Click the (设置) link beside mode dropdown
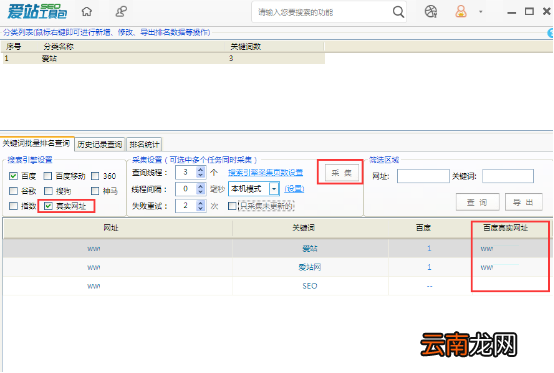 pyautogui.click(x=294, y=189)
